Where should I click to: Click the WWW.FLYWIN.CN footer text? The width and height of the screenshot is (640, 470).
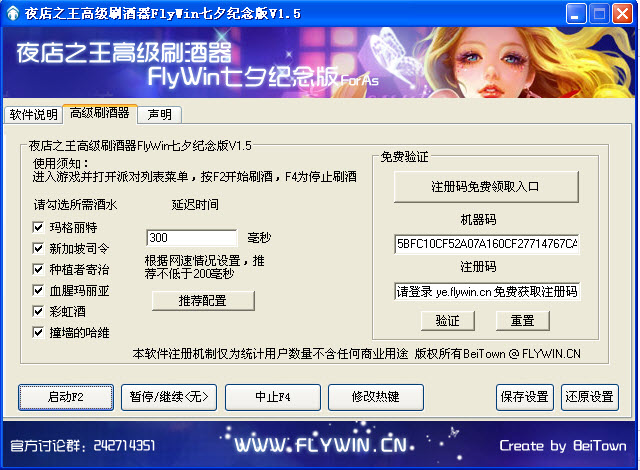click(x=324, y=445)
